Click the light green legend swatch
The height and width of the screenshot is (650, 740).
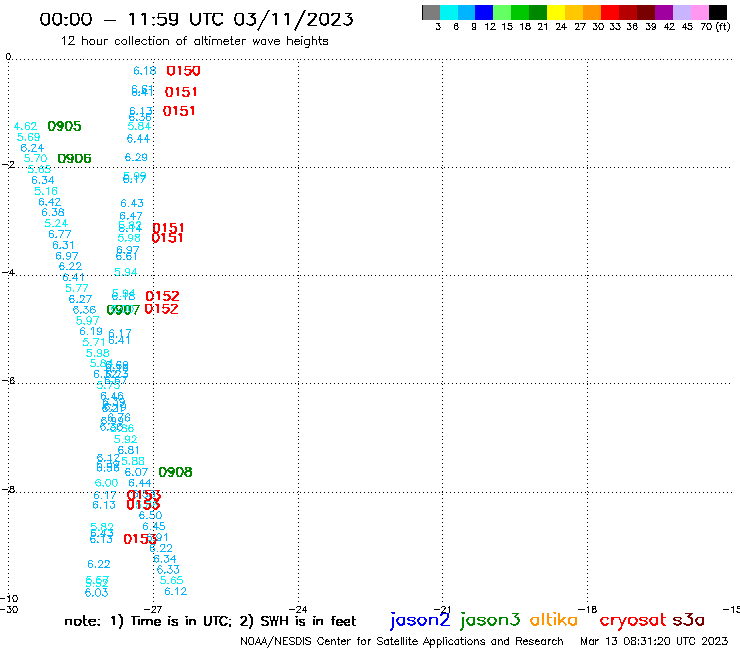coord(502,12)
